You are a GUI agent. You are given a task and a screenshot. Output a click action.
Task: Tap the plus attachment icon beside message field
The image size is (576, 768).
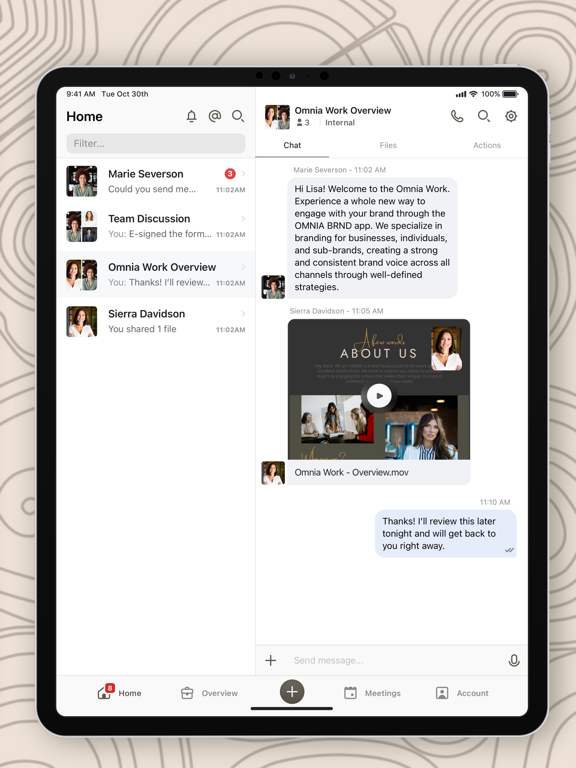click(270, 660)
